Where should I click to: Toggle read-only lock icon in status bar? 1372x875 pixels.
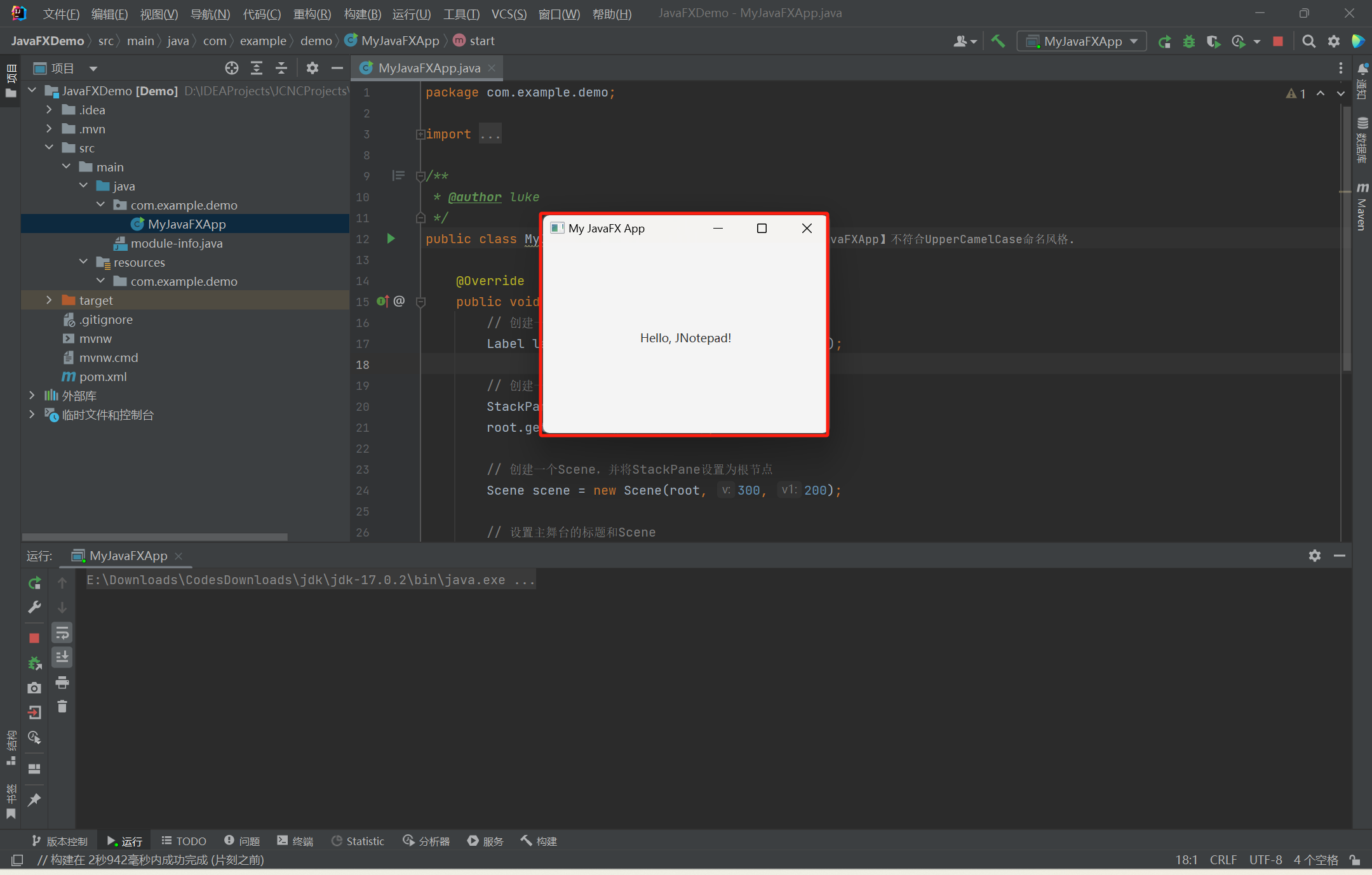1355,860
